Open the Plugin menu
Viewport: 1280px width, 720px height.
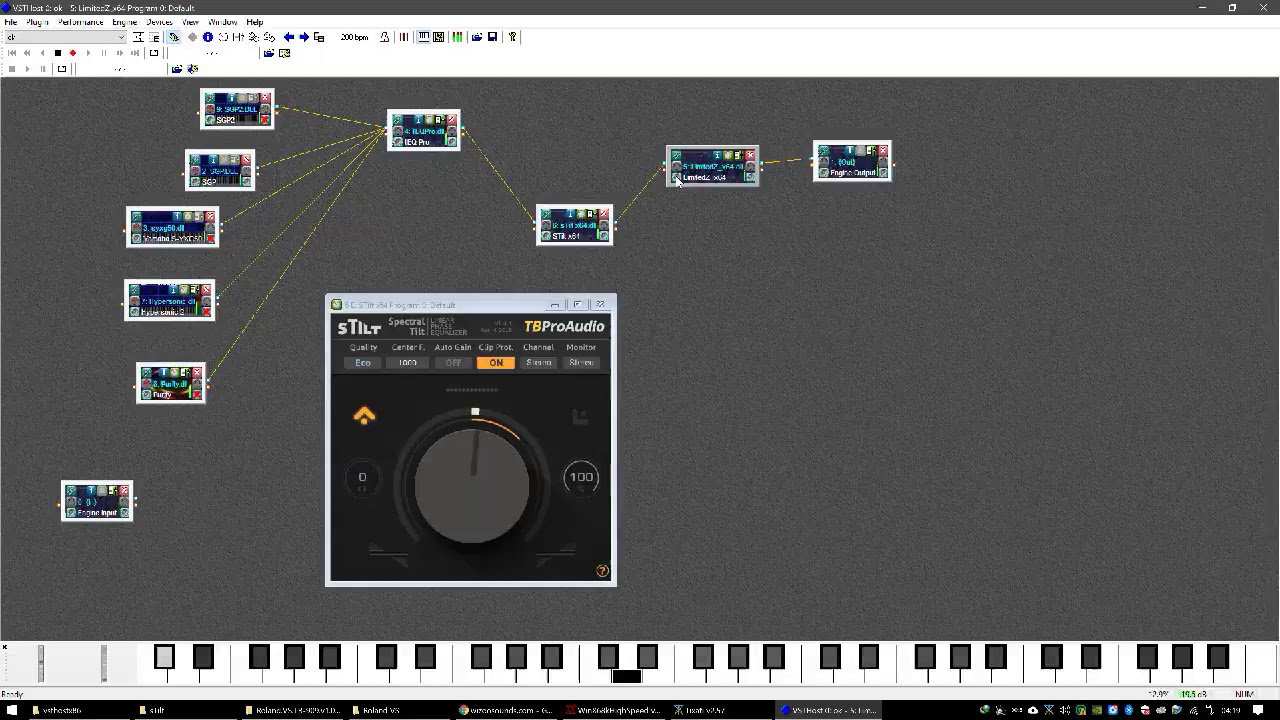pos(38,22)
